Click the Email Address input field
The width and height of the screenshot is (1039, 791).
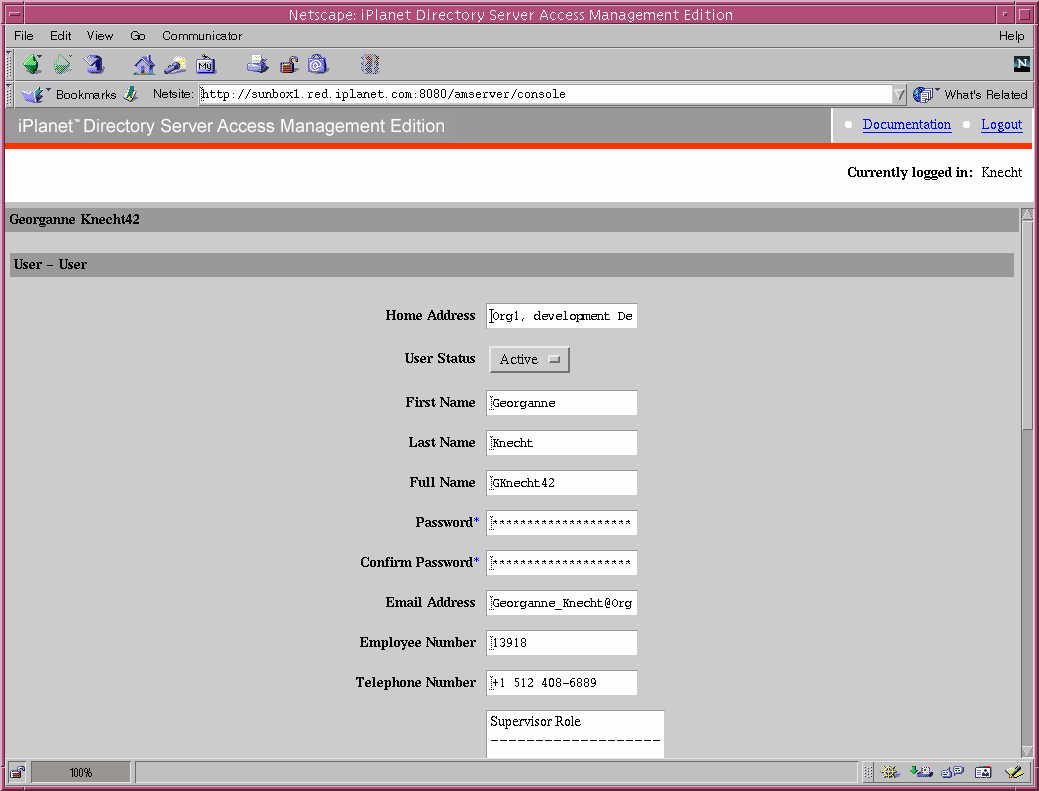[562, 603]
